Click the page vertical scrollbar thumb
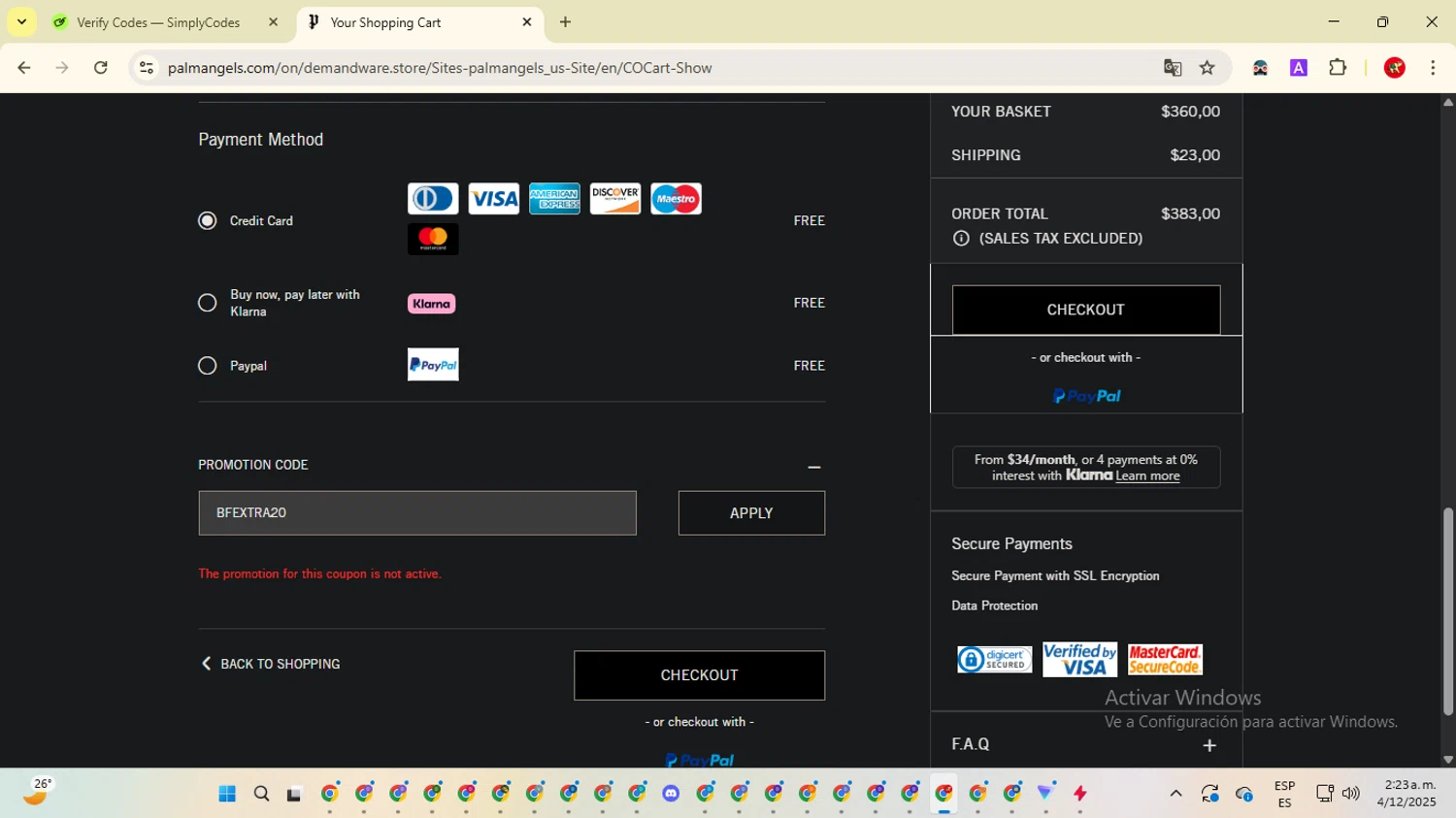 1448,611
